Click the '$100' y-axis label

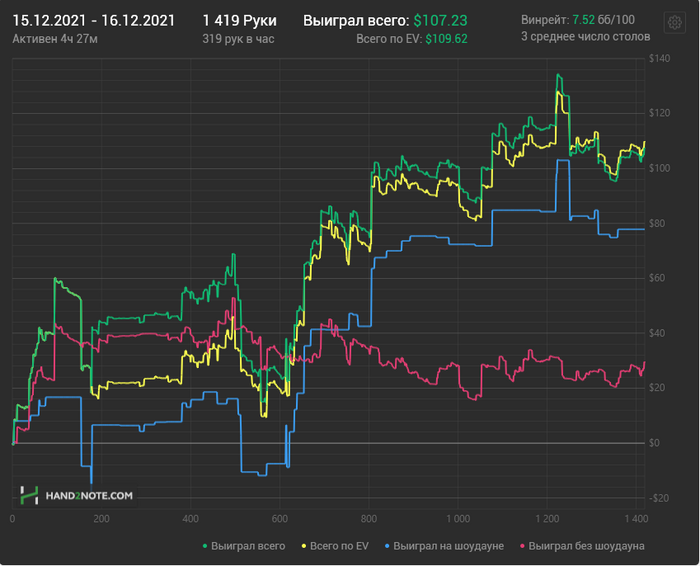(x=659, y=168)
